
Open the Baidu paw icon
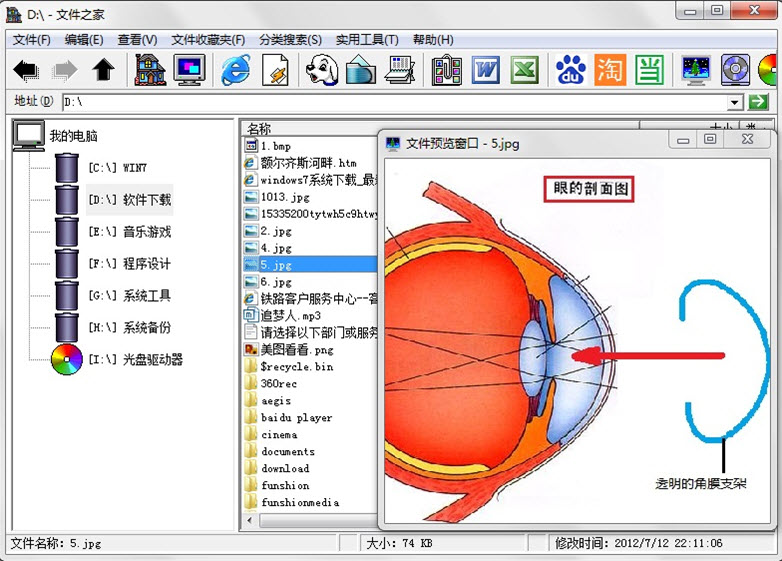point(572,70)
